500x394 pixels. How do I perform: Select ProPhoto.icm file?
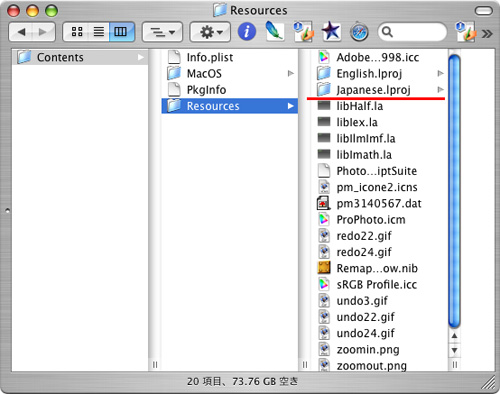tap(380, 220)
